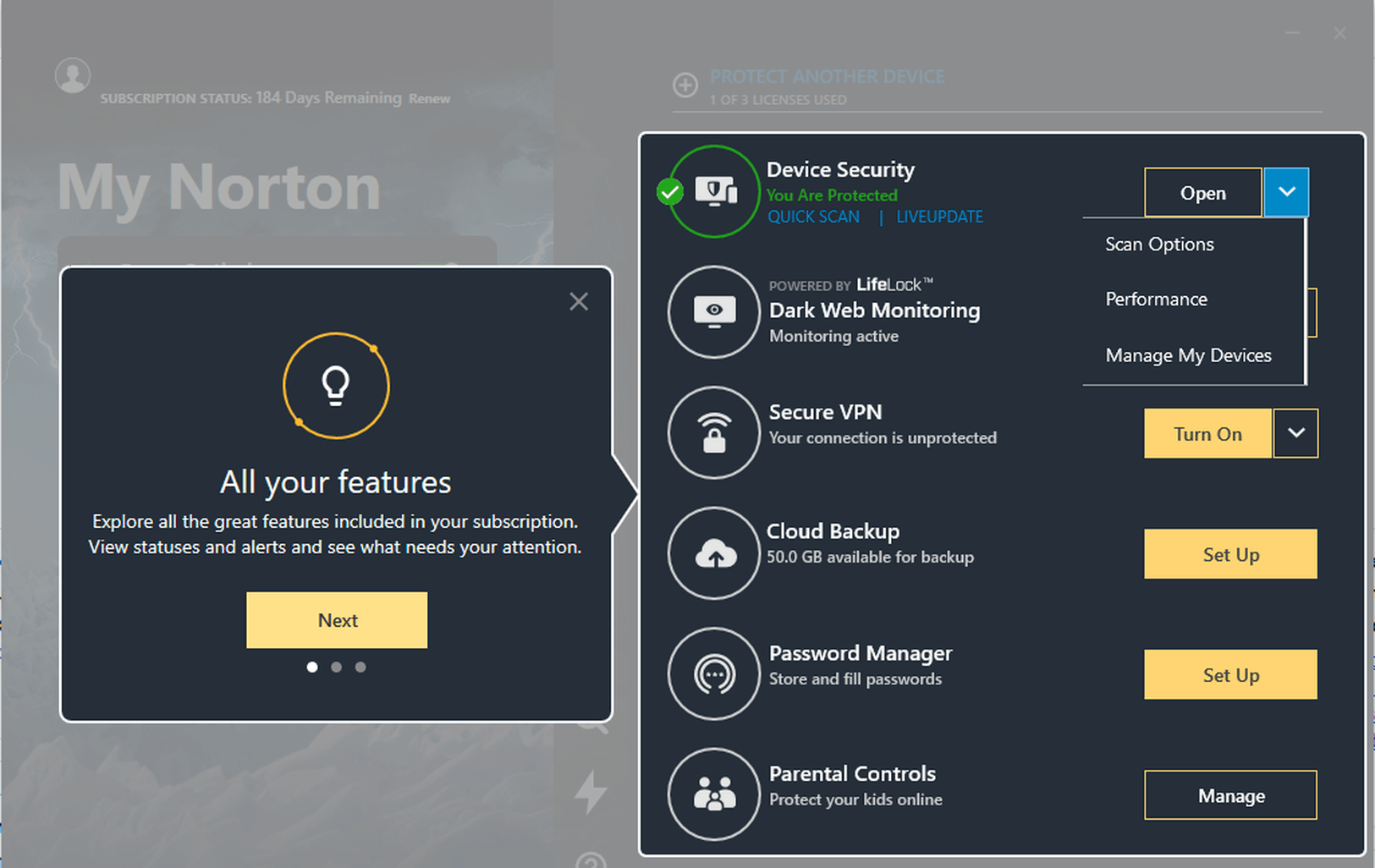Screen dimensions: 1375x868
Task: Collapse the Device Security dropdown arrow
Action: (x=1286, y=192)
